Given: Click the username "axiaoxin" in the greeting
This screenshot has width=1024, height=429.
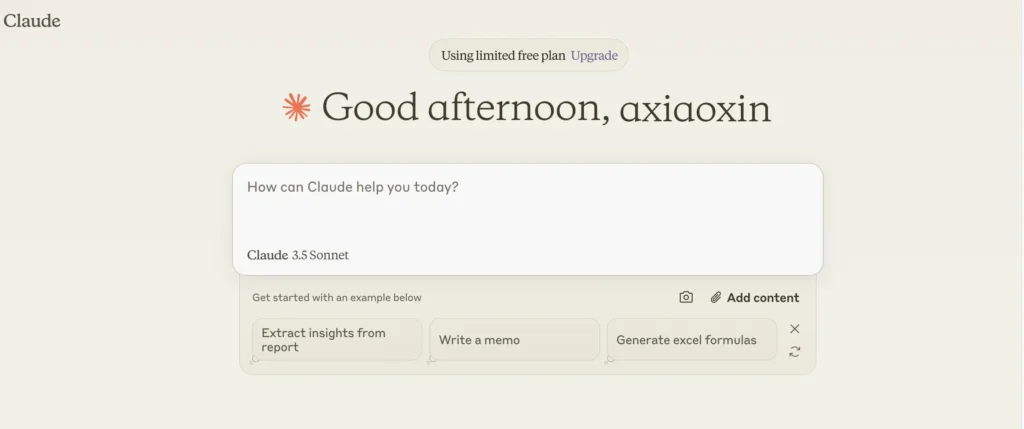Looking at the screenshot, I should [x=695, y=109].
